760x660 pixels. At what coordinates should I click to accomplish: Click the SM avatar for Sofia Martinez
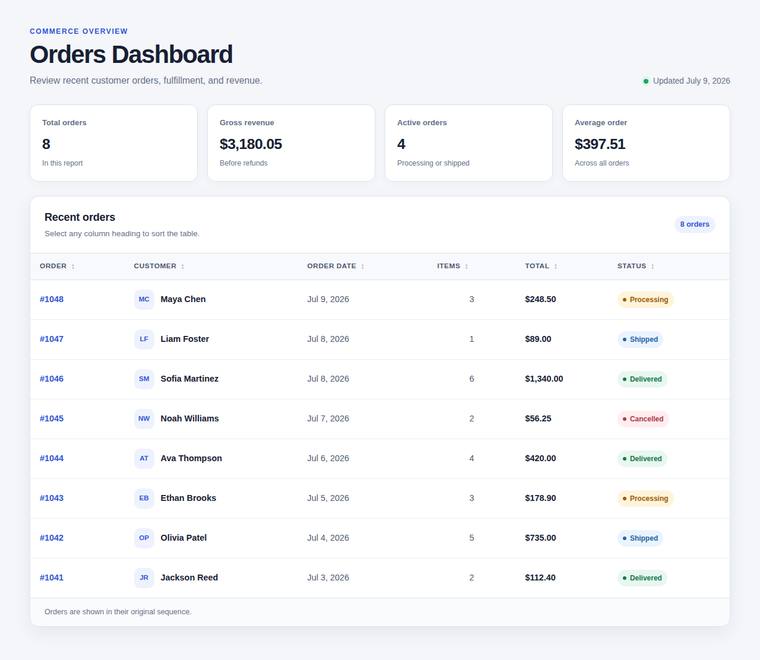[x=144, y=379]
